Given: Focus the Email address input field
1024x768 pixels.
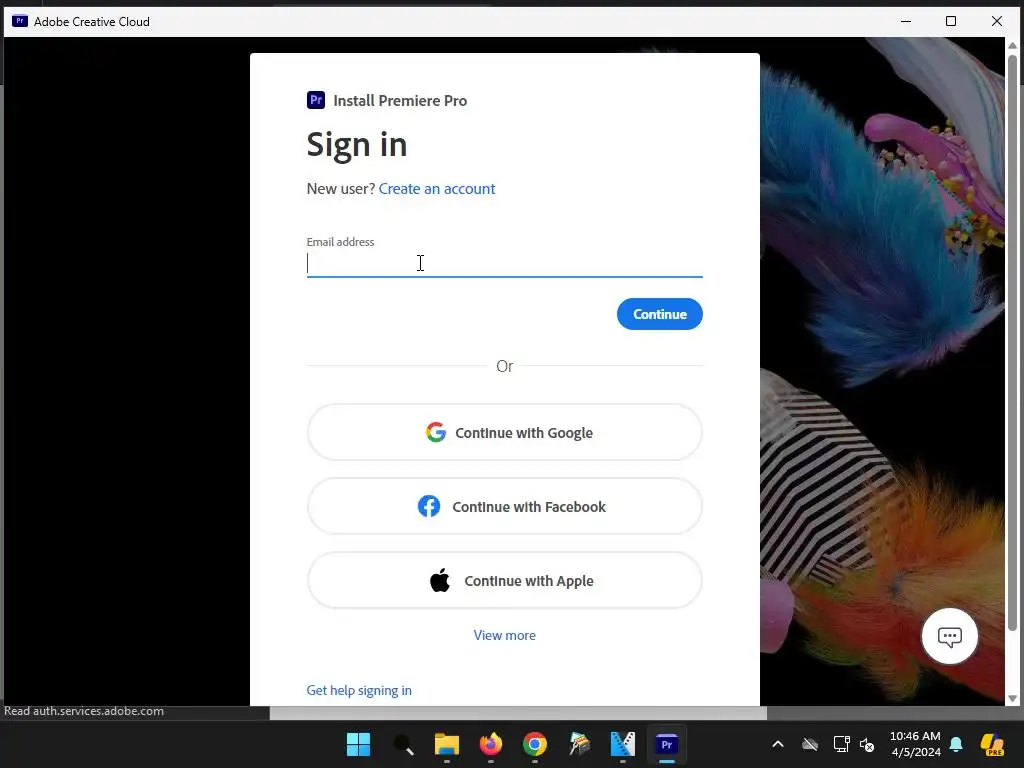Looking at the screenshot, I should coord(505,263).
